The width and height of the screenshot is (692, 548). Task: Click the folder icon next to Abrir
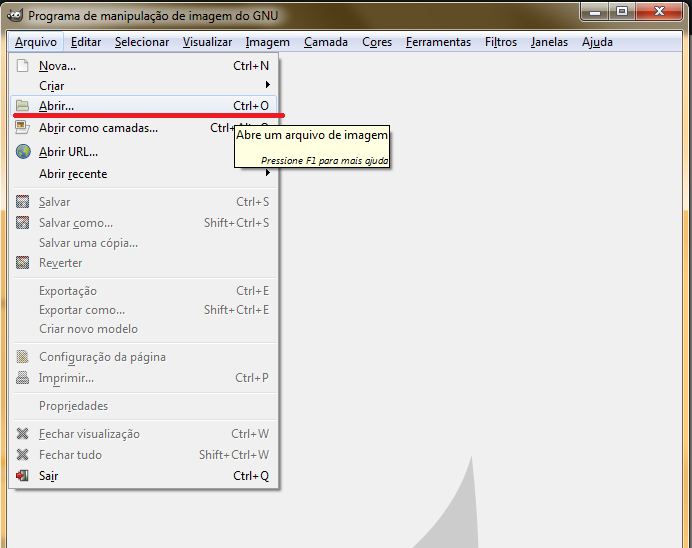(x=23, y=106)
